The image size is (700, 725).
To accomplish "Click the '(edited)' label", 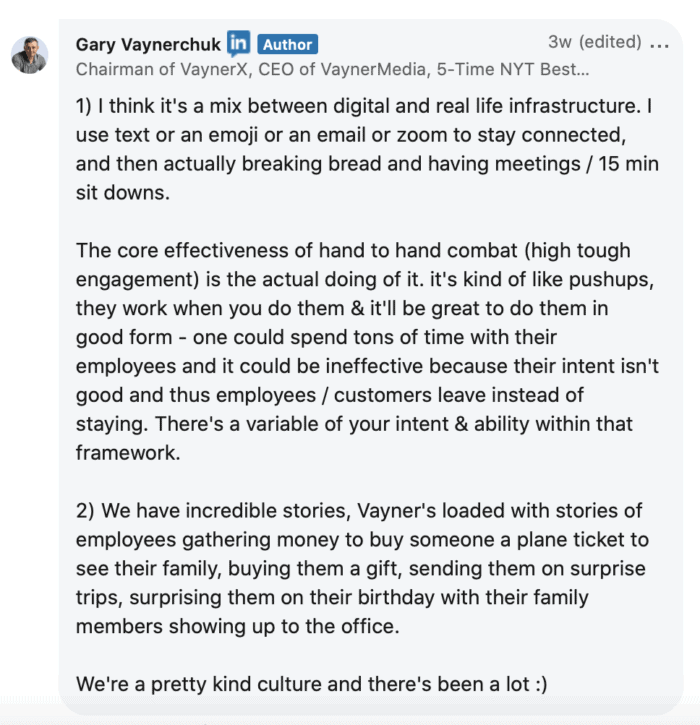I will [x=610, y=42].
